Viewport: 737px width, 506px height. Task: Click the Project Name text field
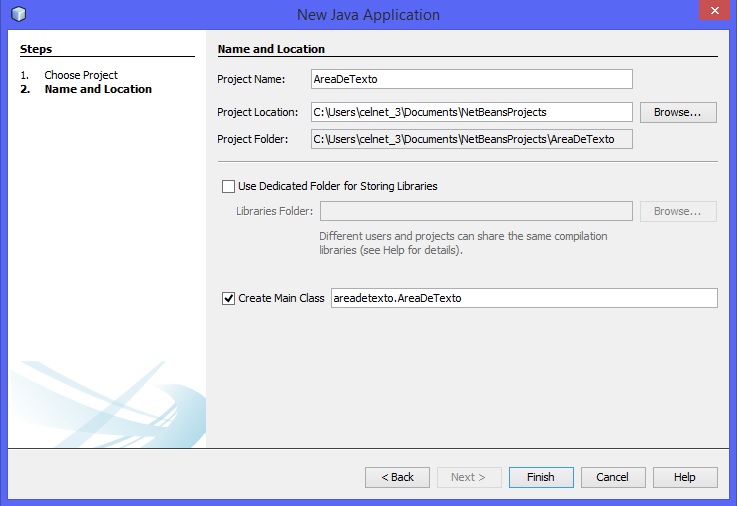tap(472, 79)
